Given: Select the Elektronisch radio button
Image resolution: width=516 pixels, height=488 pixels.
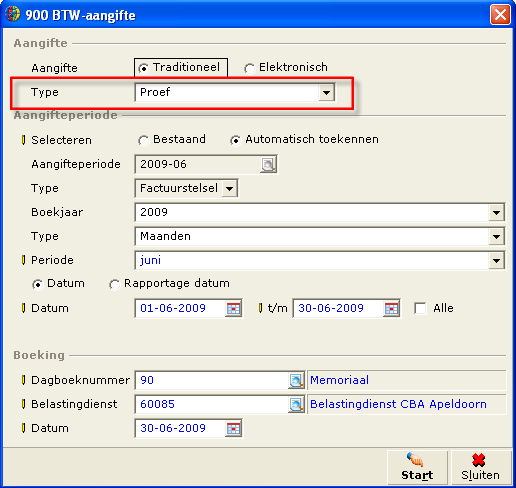Looking at the screenshot, I should [x=249, y=68].
